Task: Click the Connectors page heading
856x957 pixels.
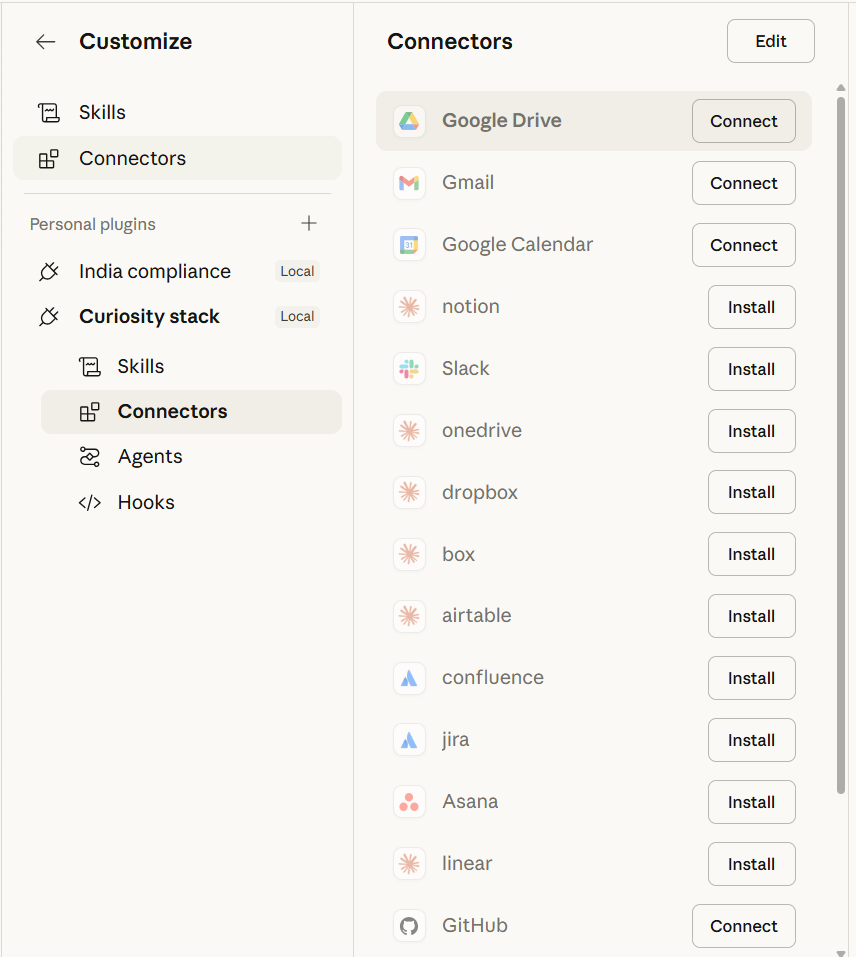Action: point(450,42)
